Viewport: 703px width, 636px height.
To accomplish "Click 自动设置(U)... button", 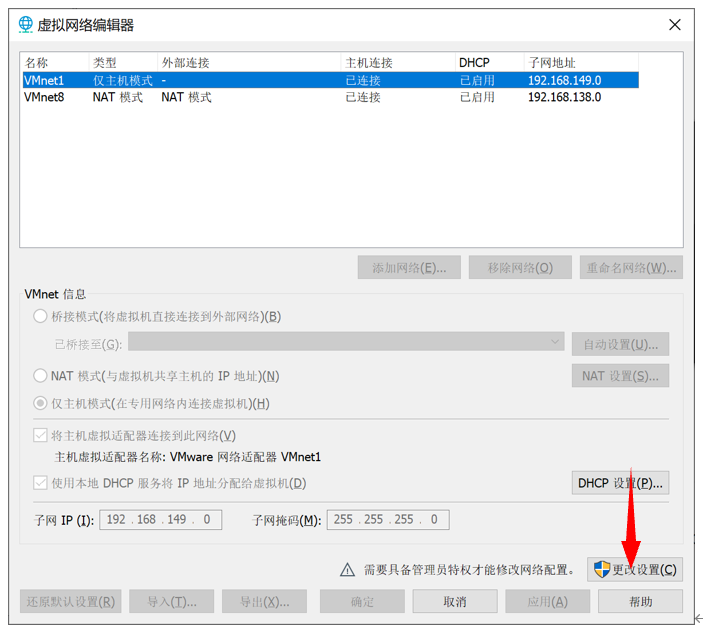I will (621, 344).
